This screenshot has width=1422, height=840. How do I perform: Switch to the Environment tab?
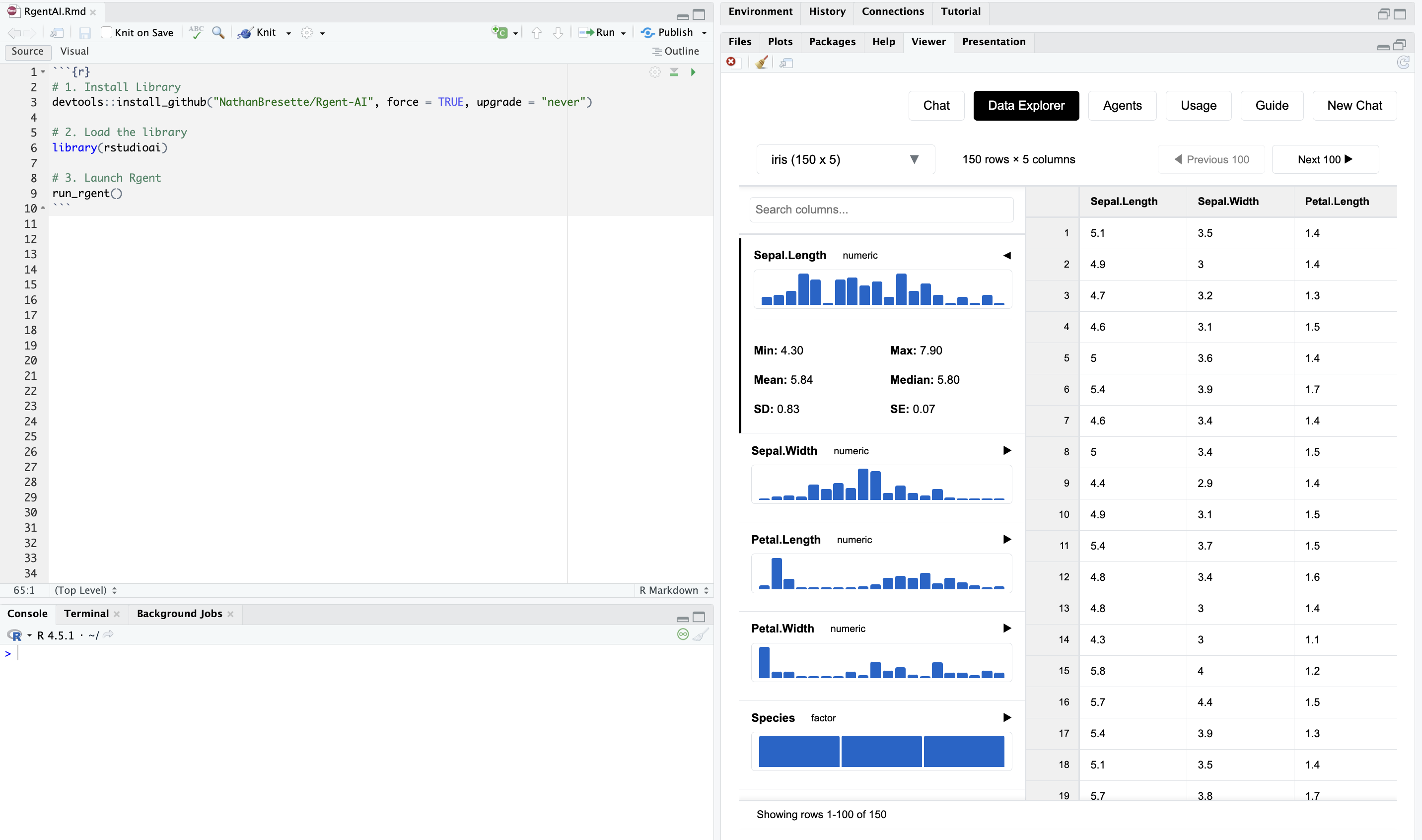[760, 11]
